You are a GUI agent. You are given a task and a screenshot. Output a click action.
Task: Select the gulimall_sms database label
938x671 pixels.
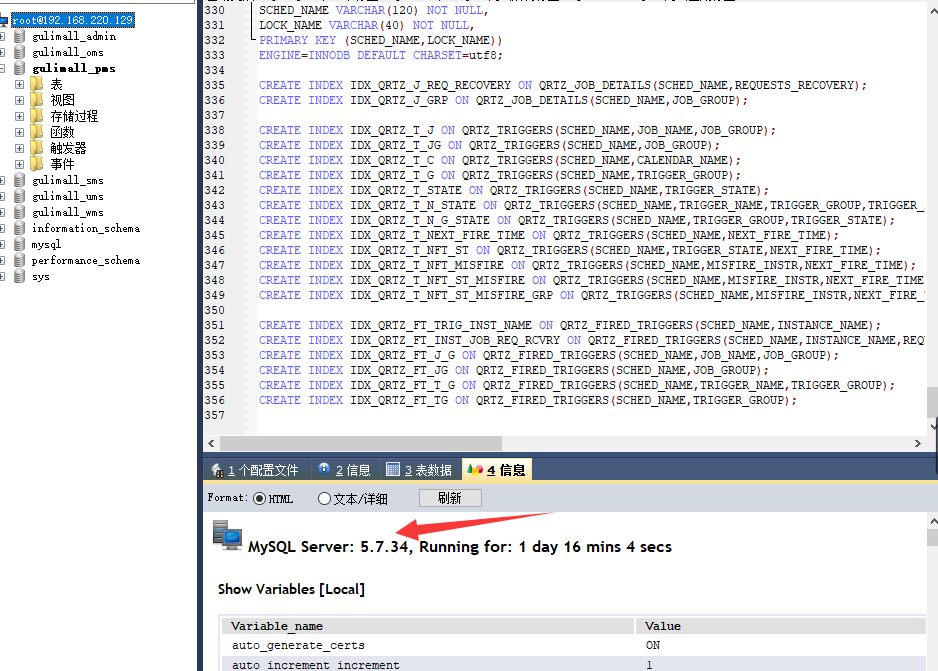[68, 181]
